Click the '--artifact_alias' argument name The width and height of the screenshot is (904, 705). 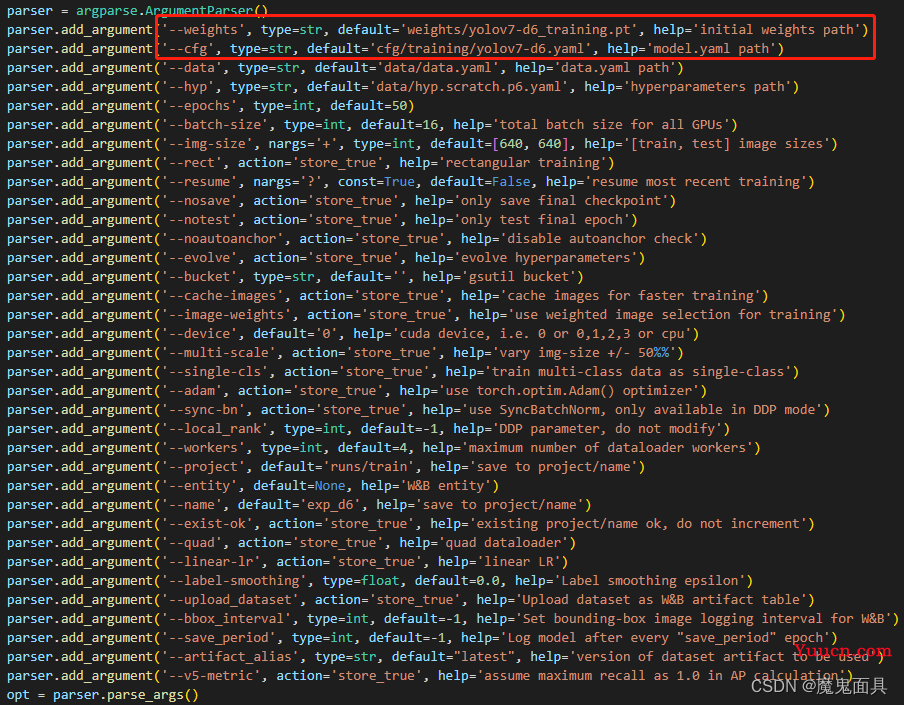point(230,658)
